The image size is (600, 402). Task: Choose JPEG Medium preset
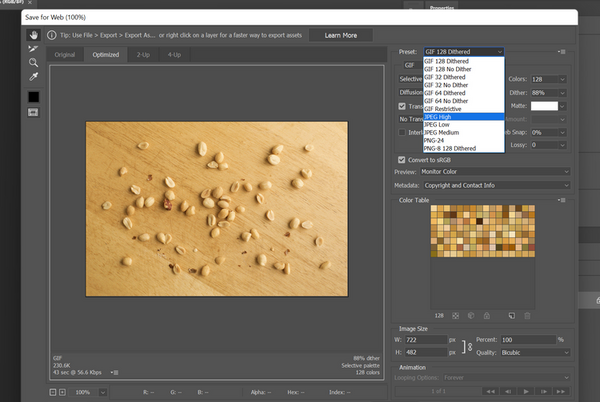pos(464,132)
